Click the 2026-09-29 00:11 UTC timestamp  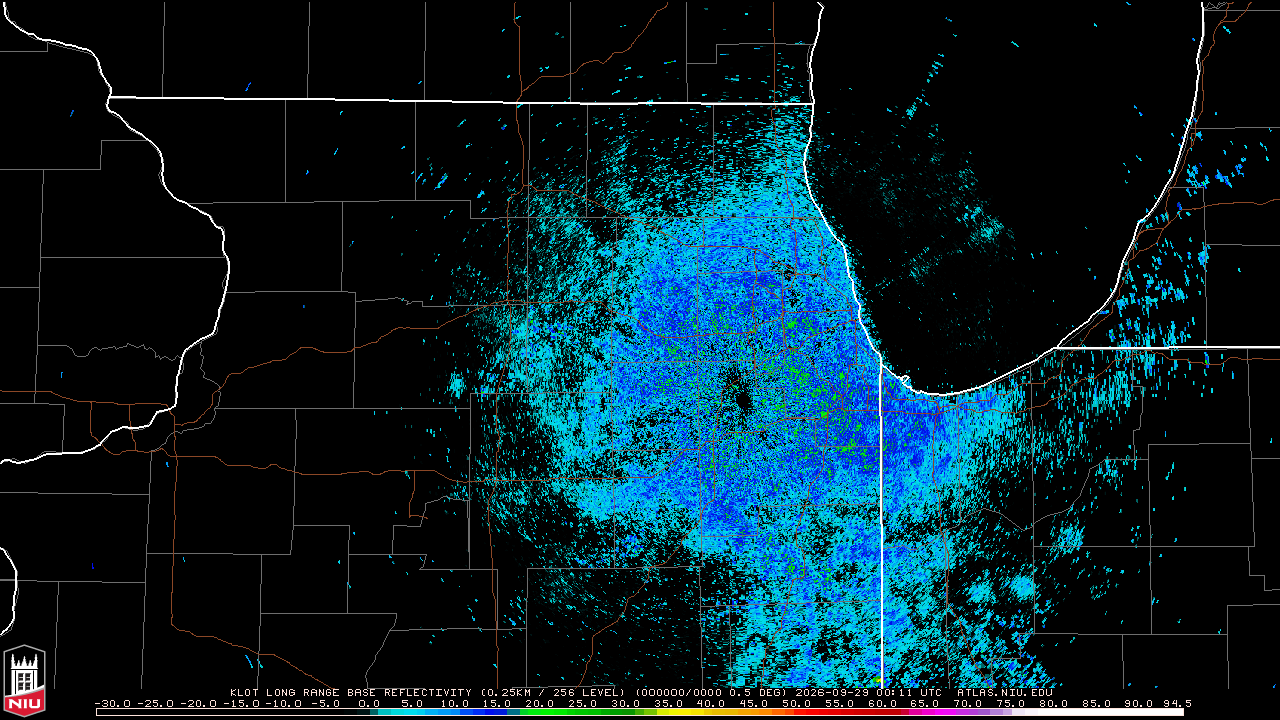pyautogui.click(x=869, y=692)
